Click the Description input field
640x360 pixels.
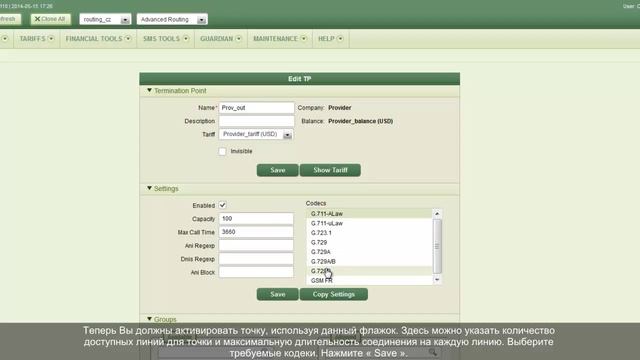coord(256,121)
